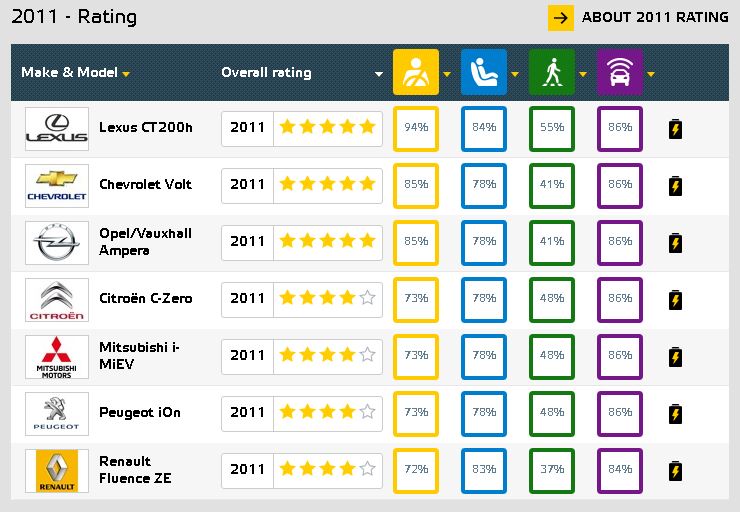Expand sort arrow next to safety assist icon
The height and width of the screenshot is (512, 740).
click(x=651, y=74)
